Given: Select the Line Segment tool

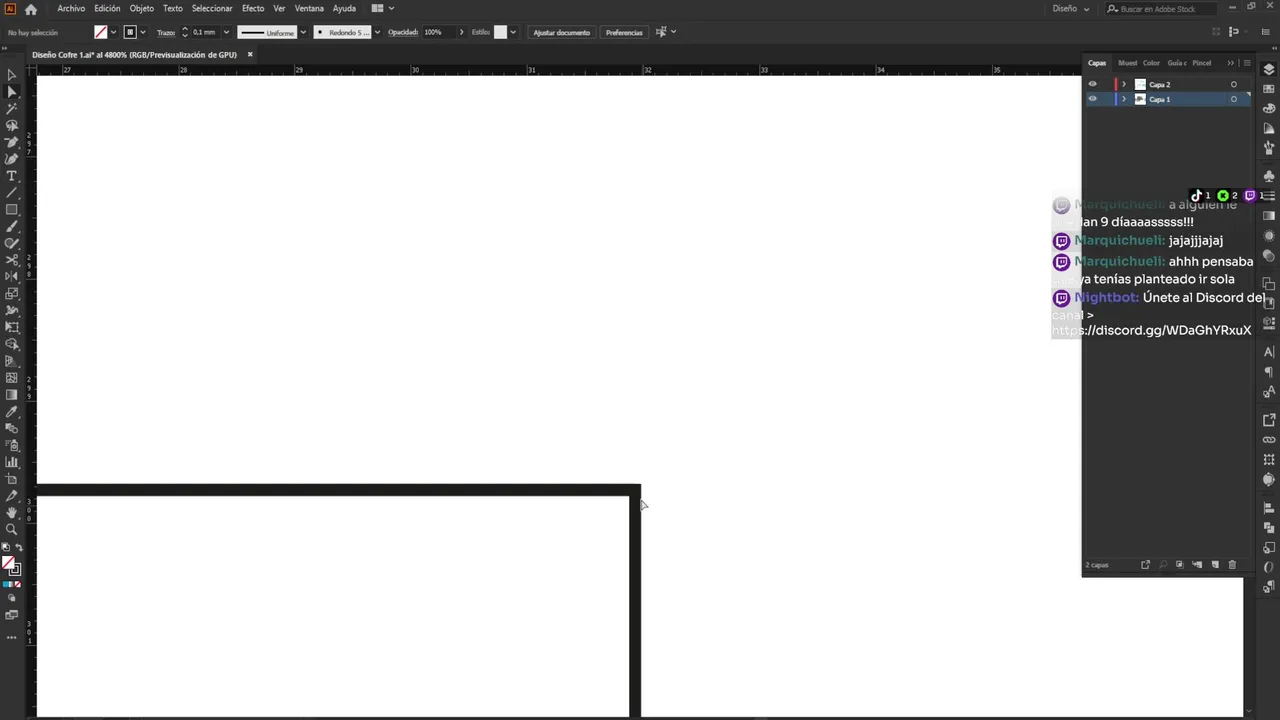Looking at the screenshot, I should 12,193.
